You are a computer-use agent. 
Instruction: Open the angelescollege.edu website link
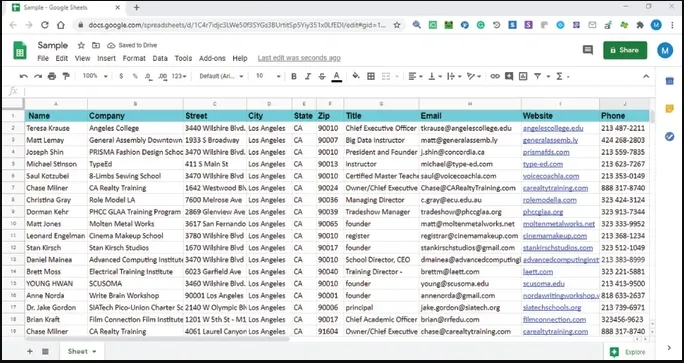(553, 128)
